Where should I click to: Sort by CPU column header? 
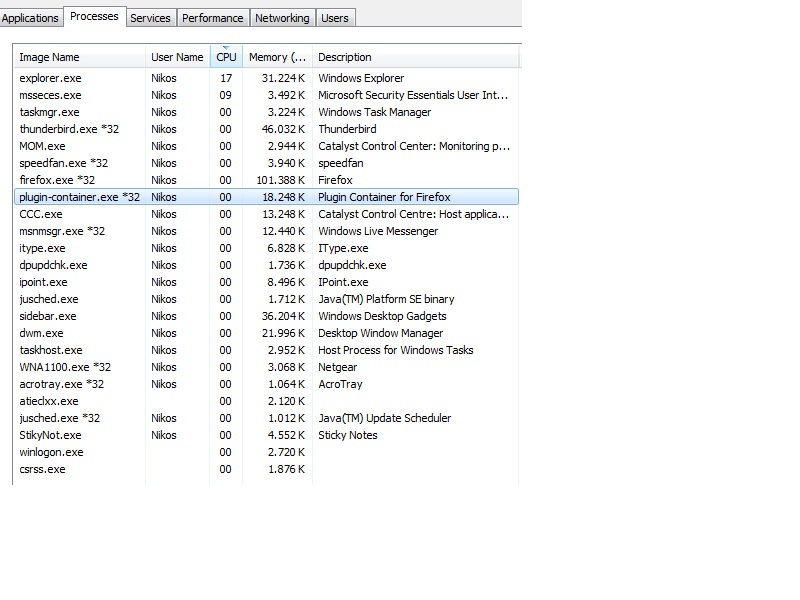pos(226,57)
